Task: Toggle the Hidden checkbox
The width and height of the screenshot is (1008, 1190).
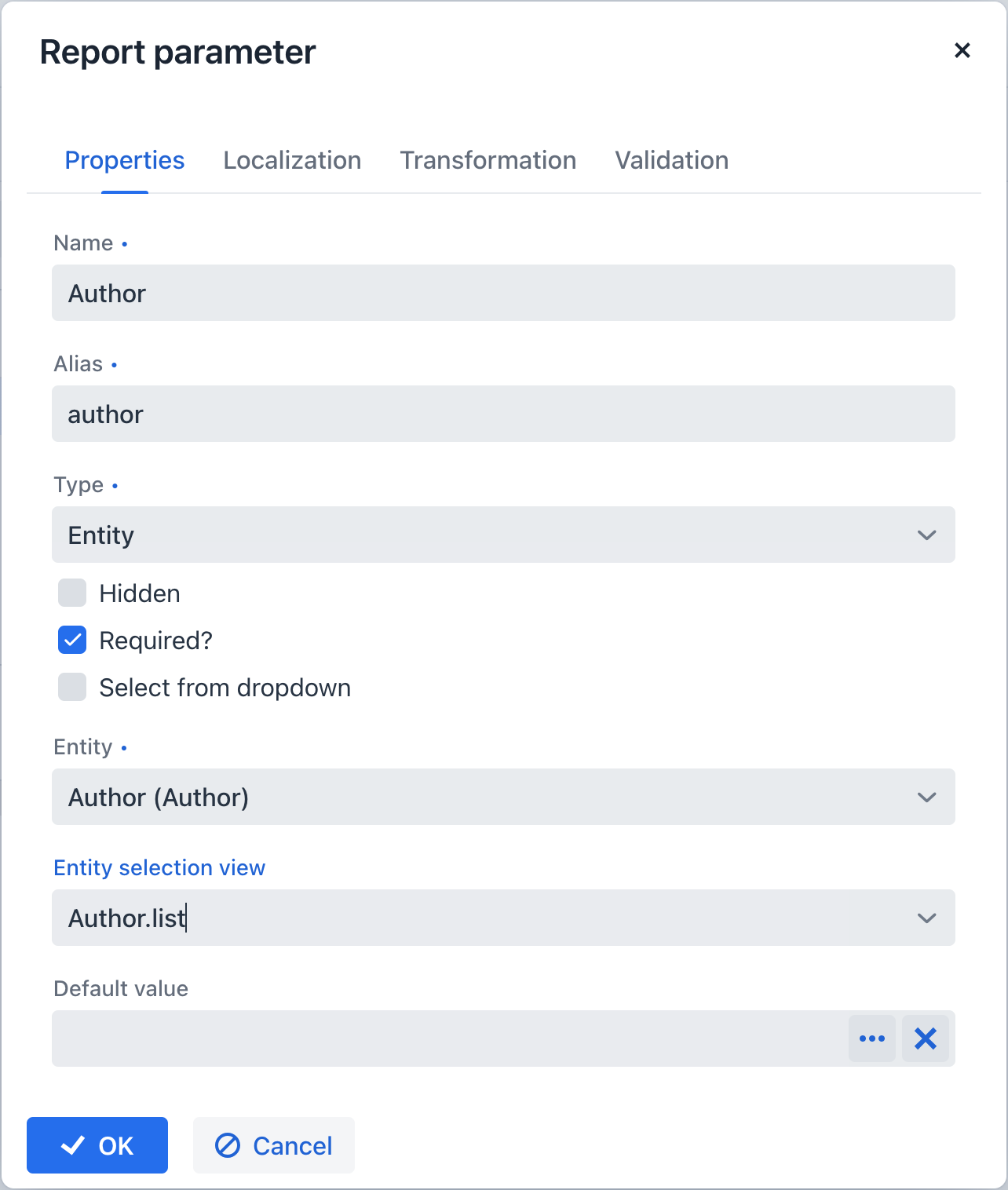Action: [72, 593]
